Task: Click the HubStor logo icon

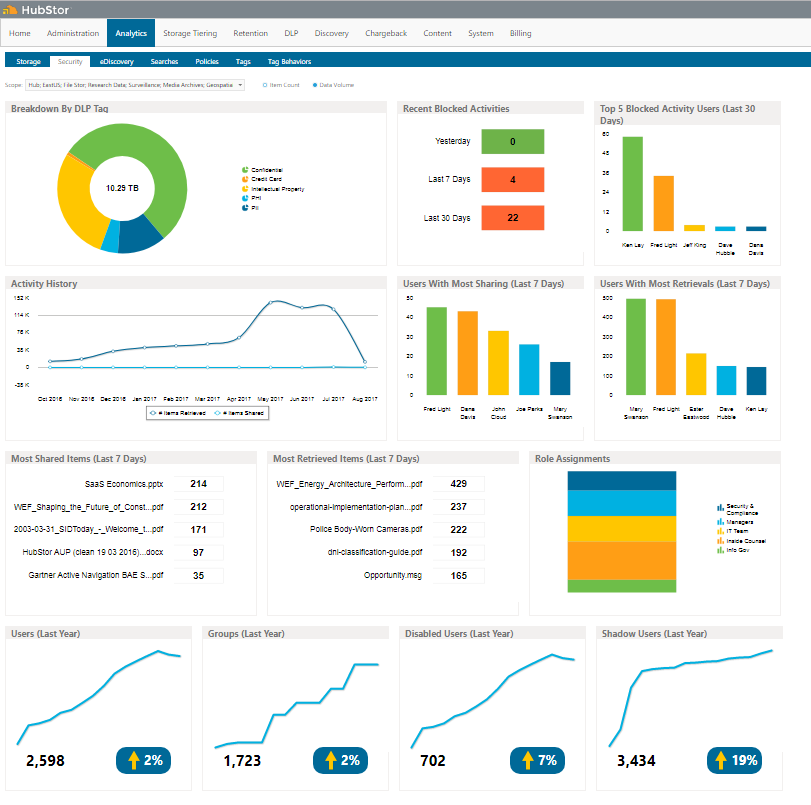Action: click(10, 10)
